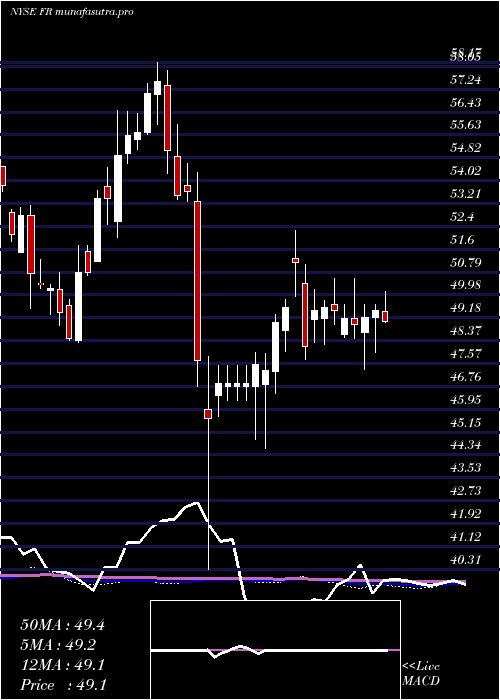Click the 47.57 price axis label
500x700 pixels.
click(x=467, y=354)
